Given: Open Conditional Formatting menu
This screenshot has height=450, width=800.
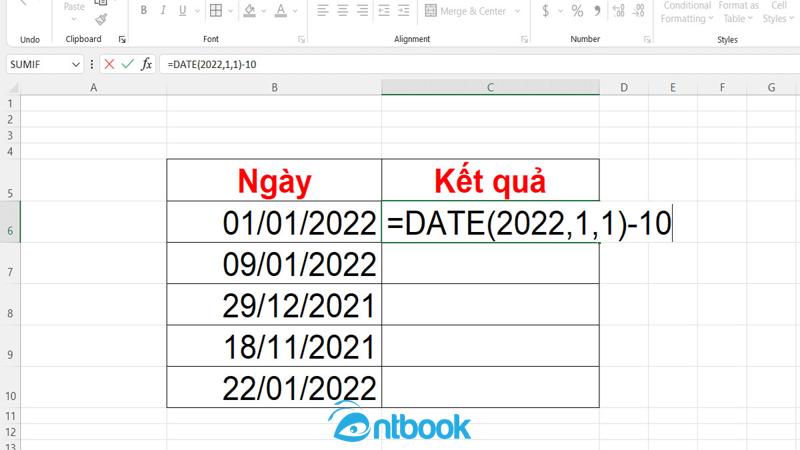Looking at the screenshot, I should click(686, 12).
